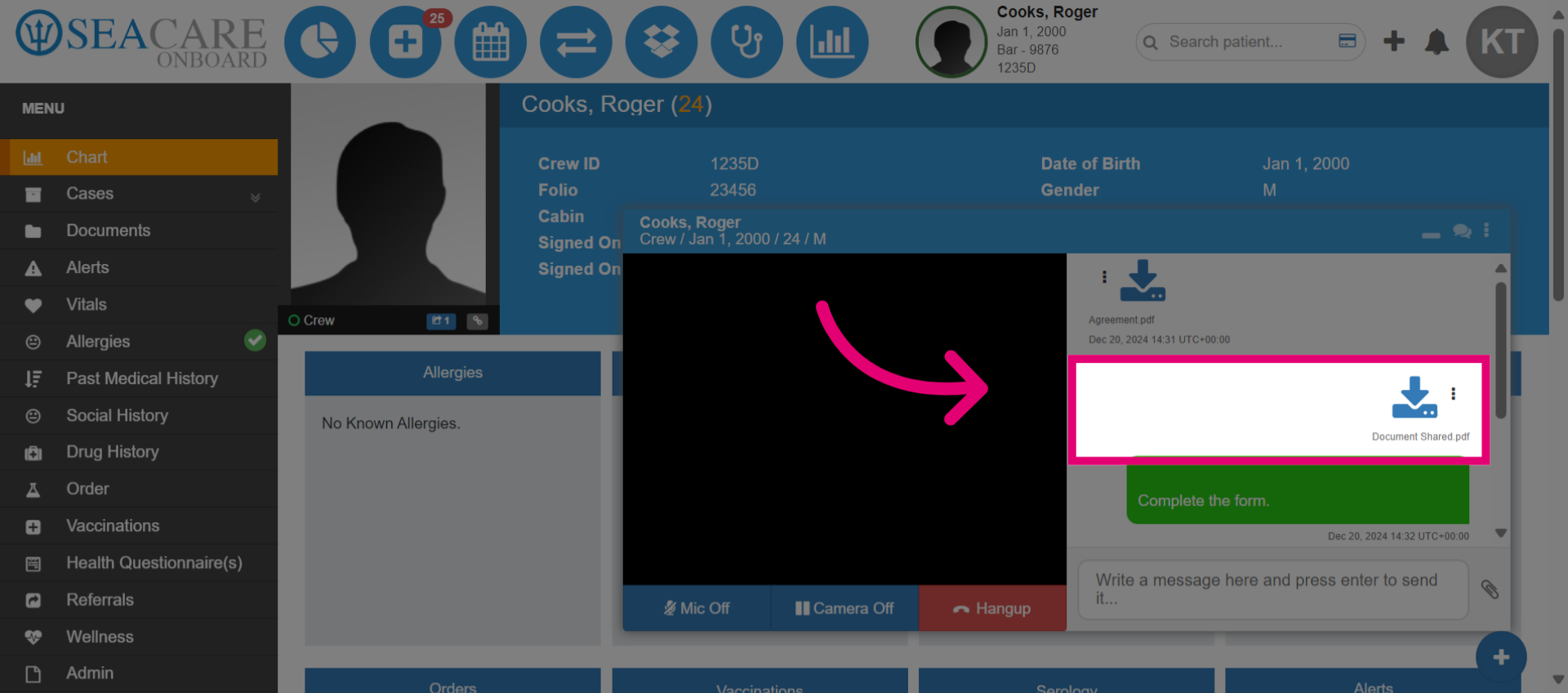Open Documents in the sidebar
The height and width of the screenshot is (693, 1568).
click(x=139, y=230)
